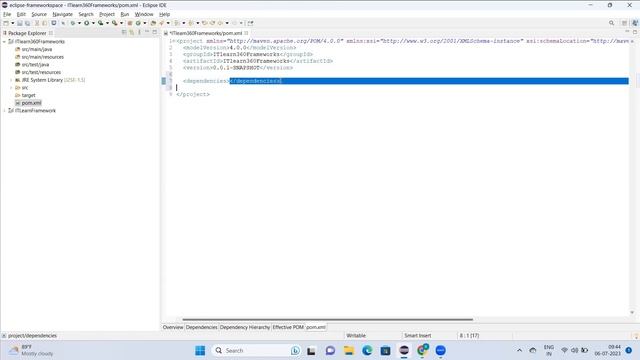Expand the ITLearnFramework project node
Viewport: 640px width, 360px height.
pos(4,111)
